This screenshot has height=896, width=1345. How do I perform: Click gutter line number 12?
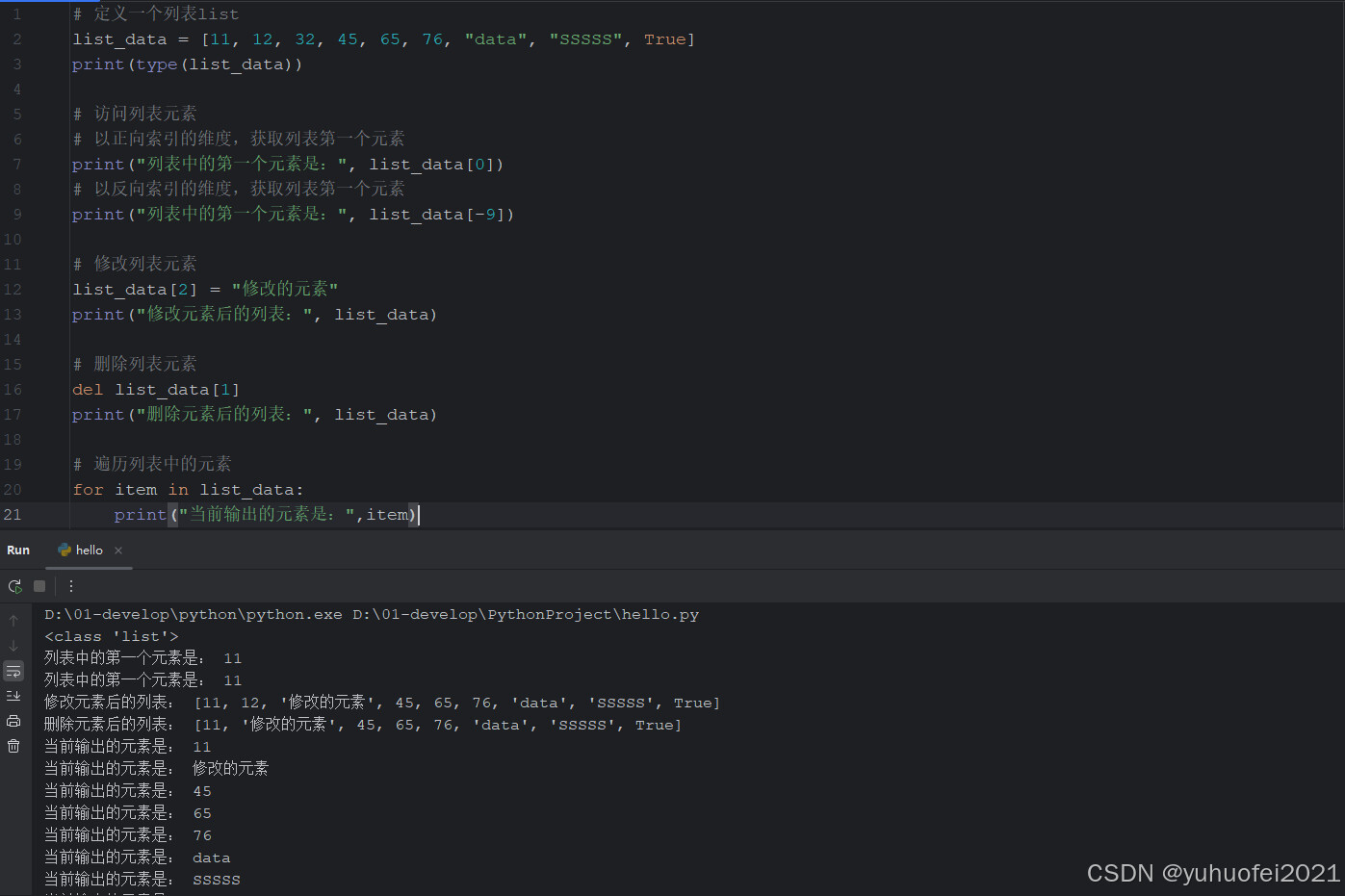tap(13, 290)
